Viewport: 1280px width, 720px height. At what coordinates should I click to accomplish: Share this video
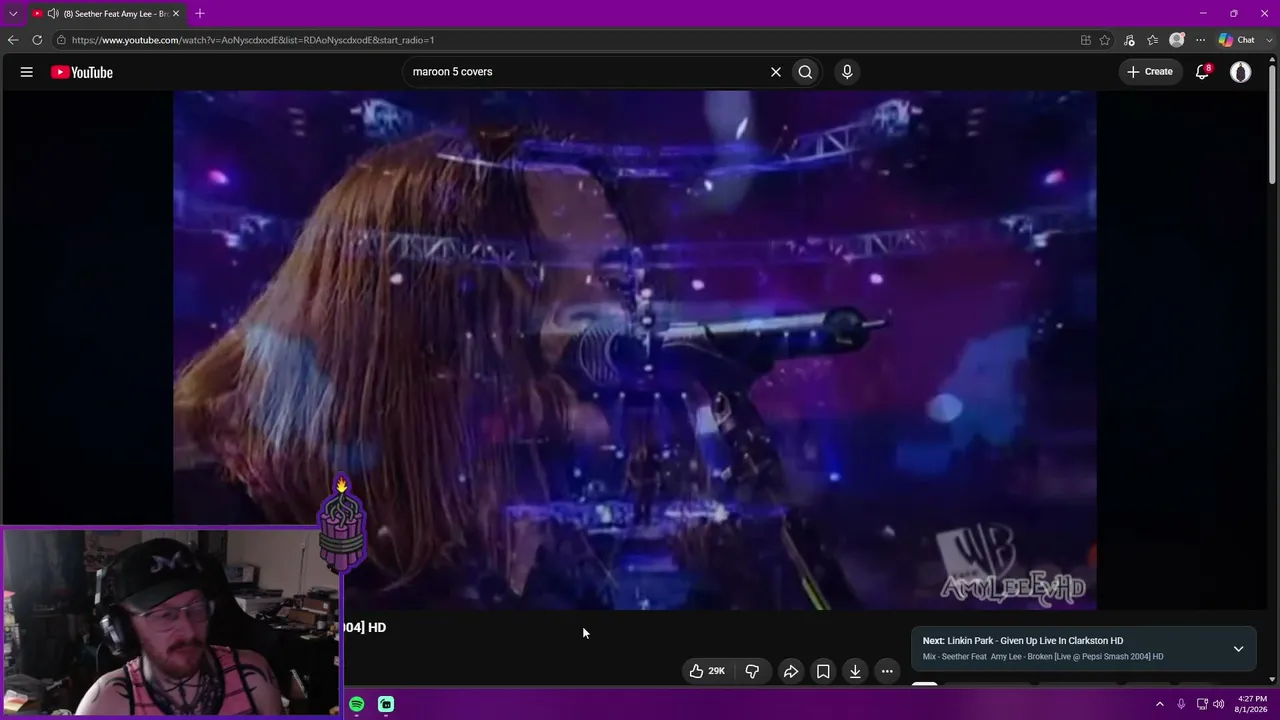(790, 671)
